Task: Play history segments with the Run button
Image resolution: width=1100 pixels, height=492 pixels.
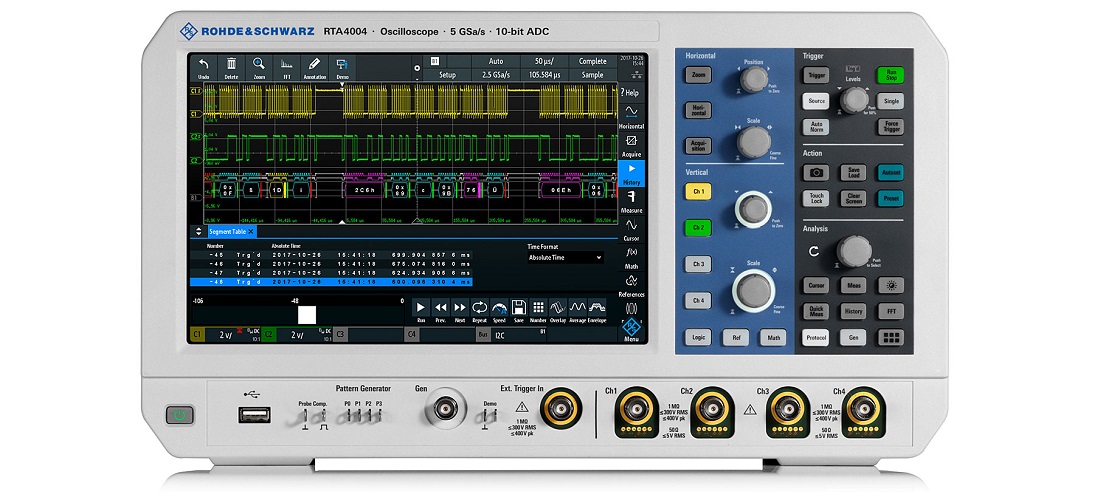Action: click(x=420, y=310)
